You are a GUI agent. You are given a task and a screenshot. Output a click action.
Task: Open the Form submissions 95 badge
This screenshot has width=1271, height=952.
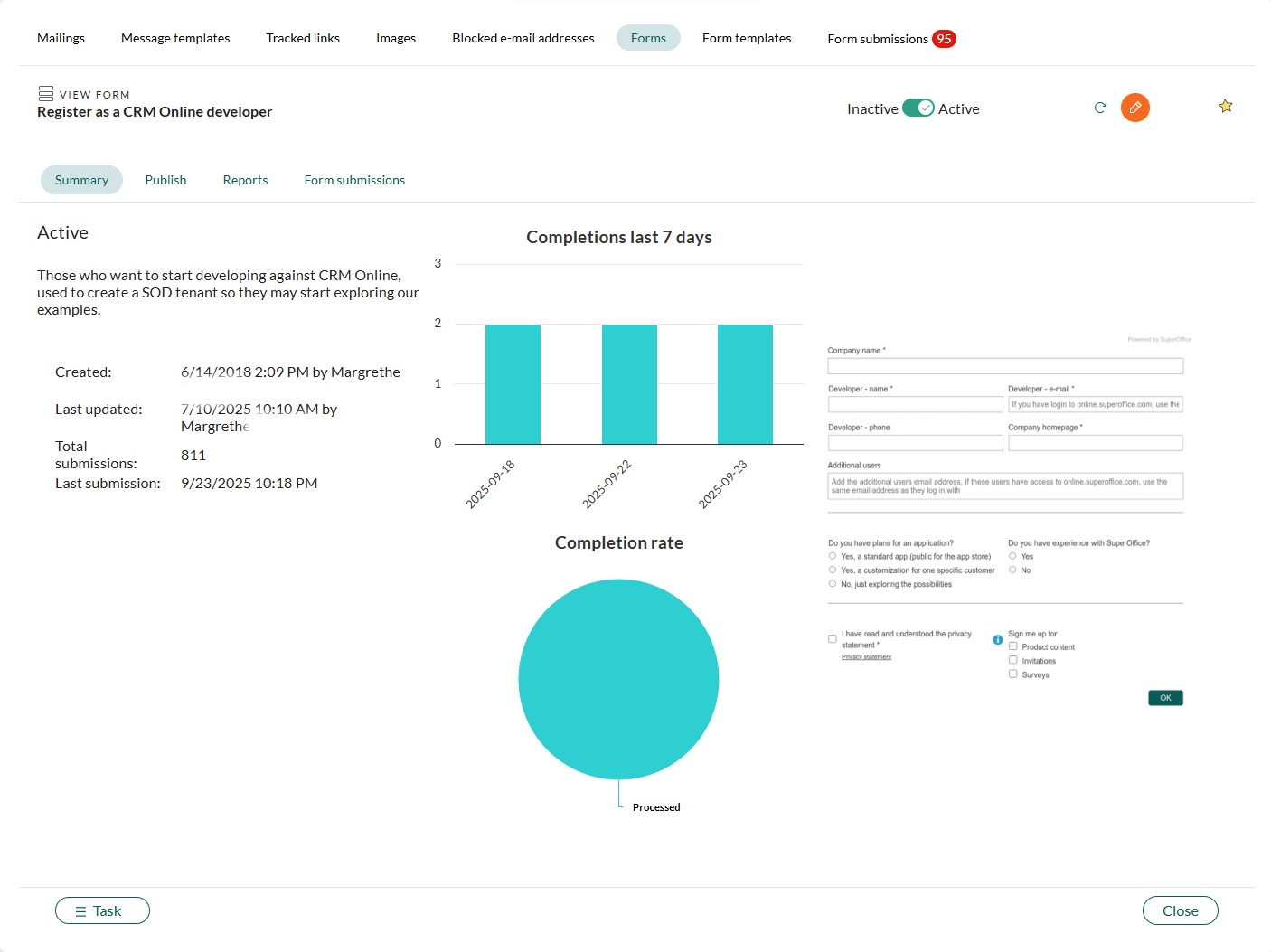[x=943, y=39]
